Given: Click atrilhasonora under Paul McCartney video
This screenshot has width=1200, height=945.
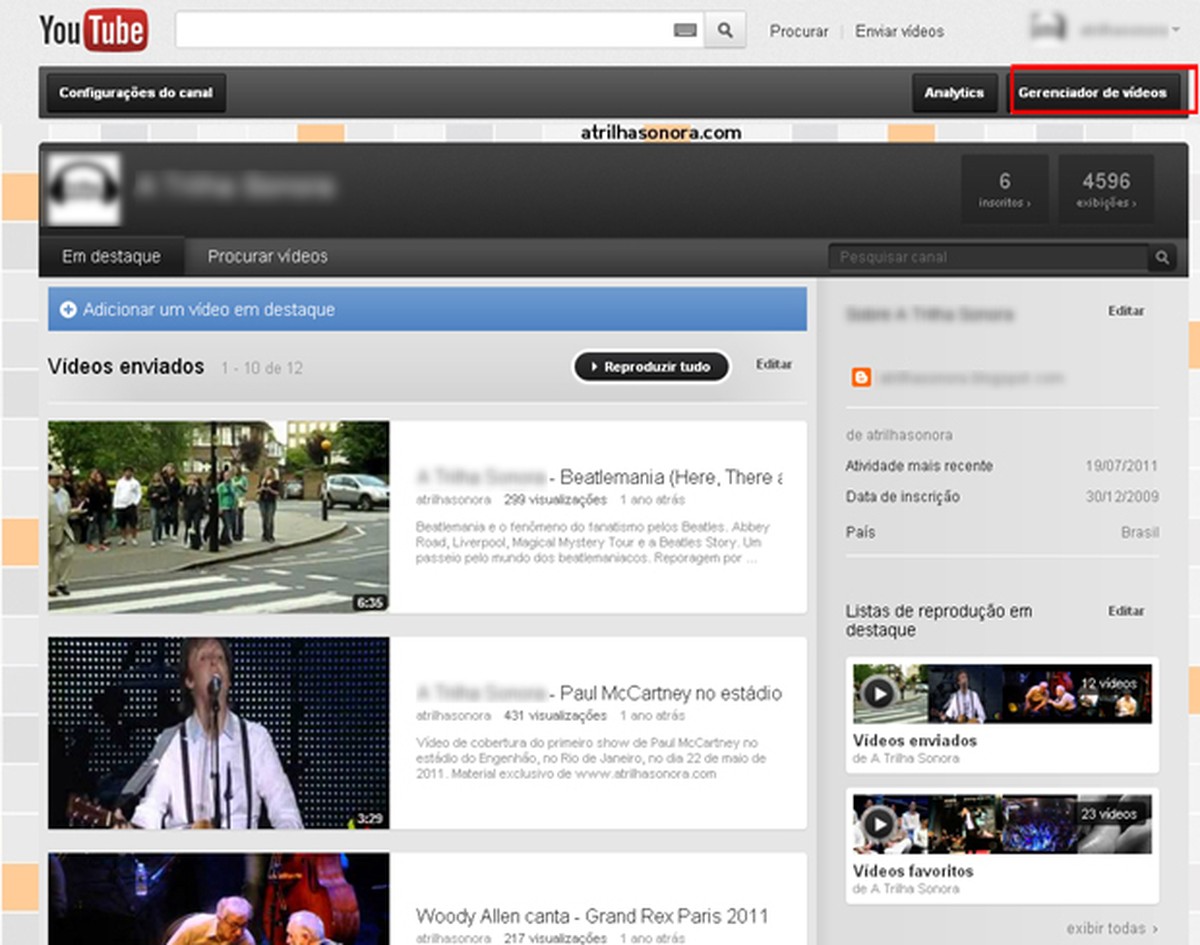Looking at the screenshot, I should [x=453, y=715].
